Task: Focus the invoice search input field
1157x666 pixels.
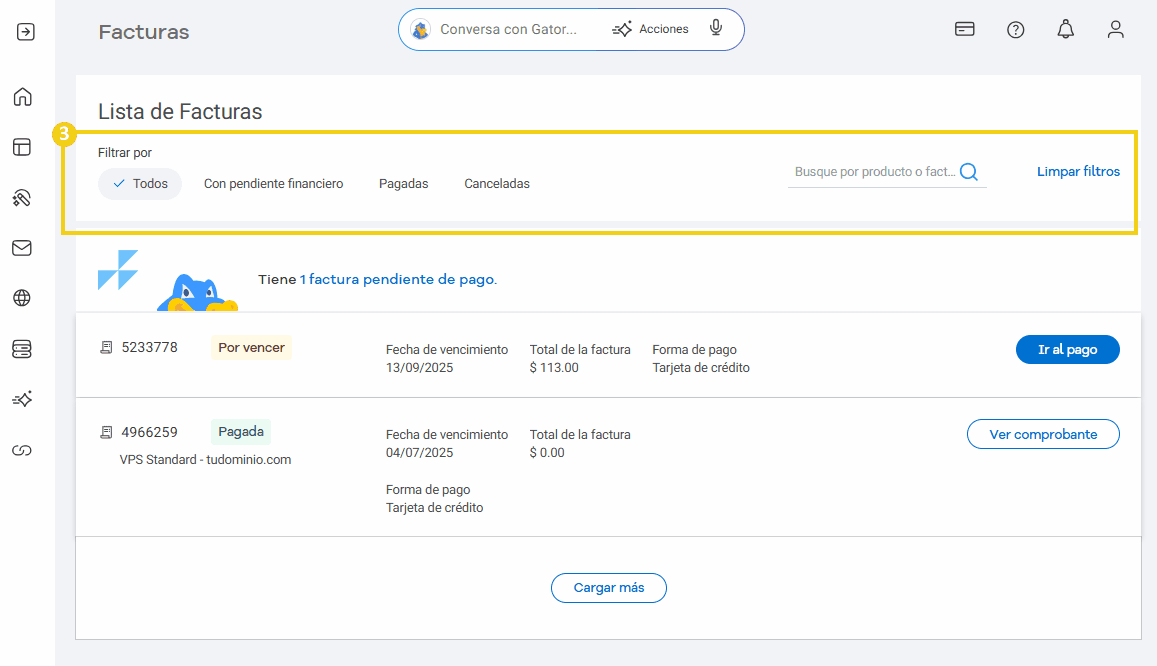Action: (874, 172)
